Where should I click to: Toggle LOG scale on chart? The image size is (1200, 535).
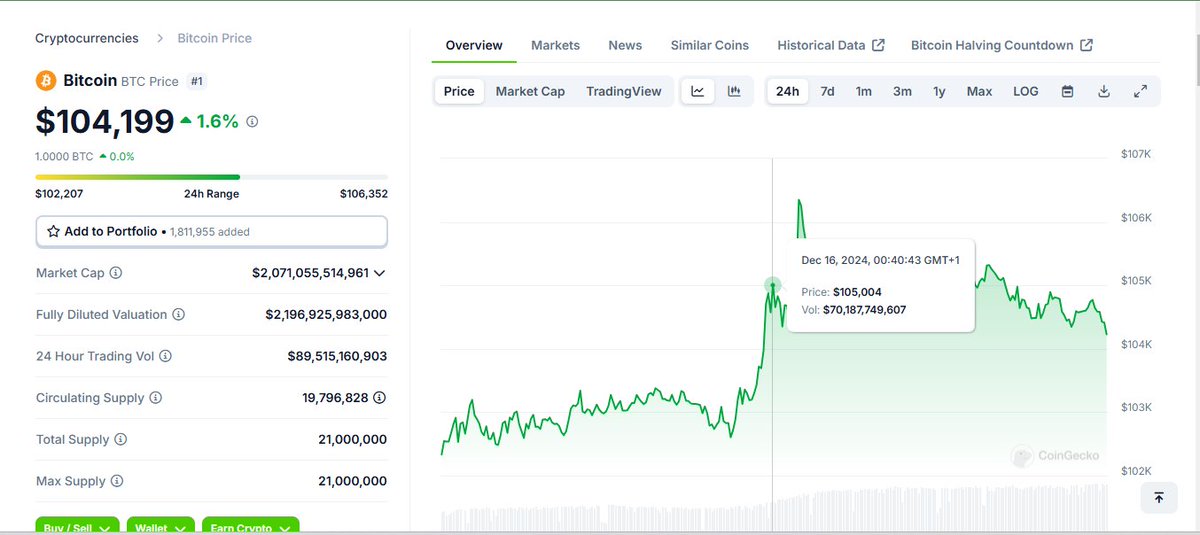click(x=1026, y=91)
